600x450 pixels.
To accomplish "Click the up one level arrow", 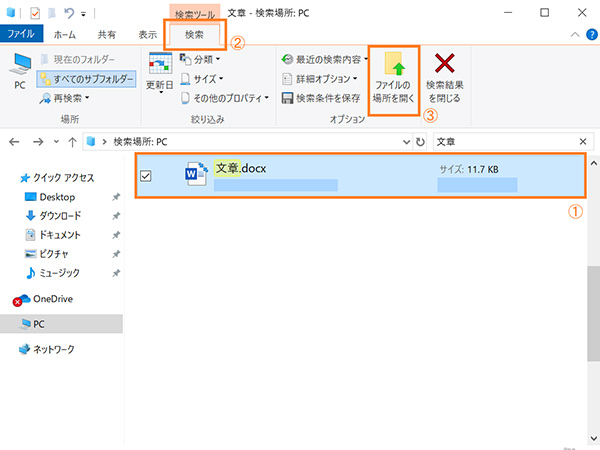I will pos(72,142).
